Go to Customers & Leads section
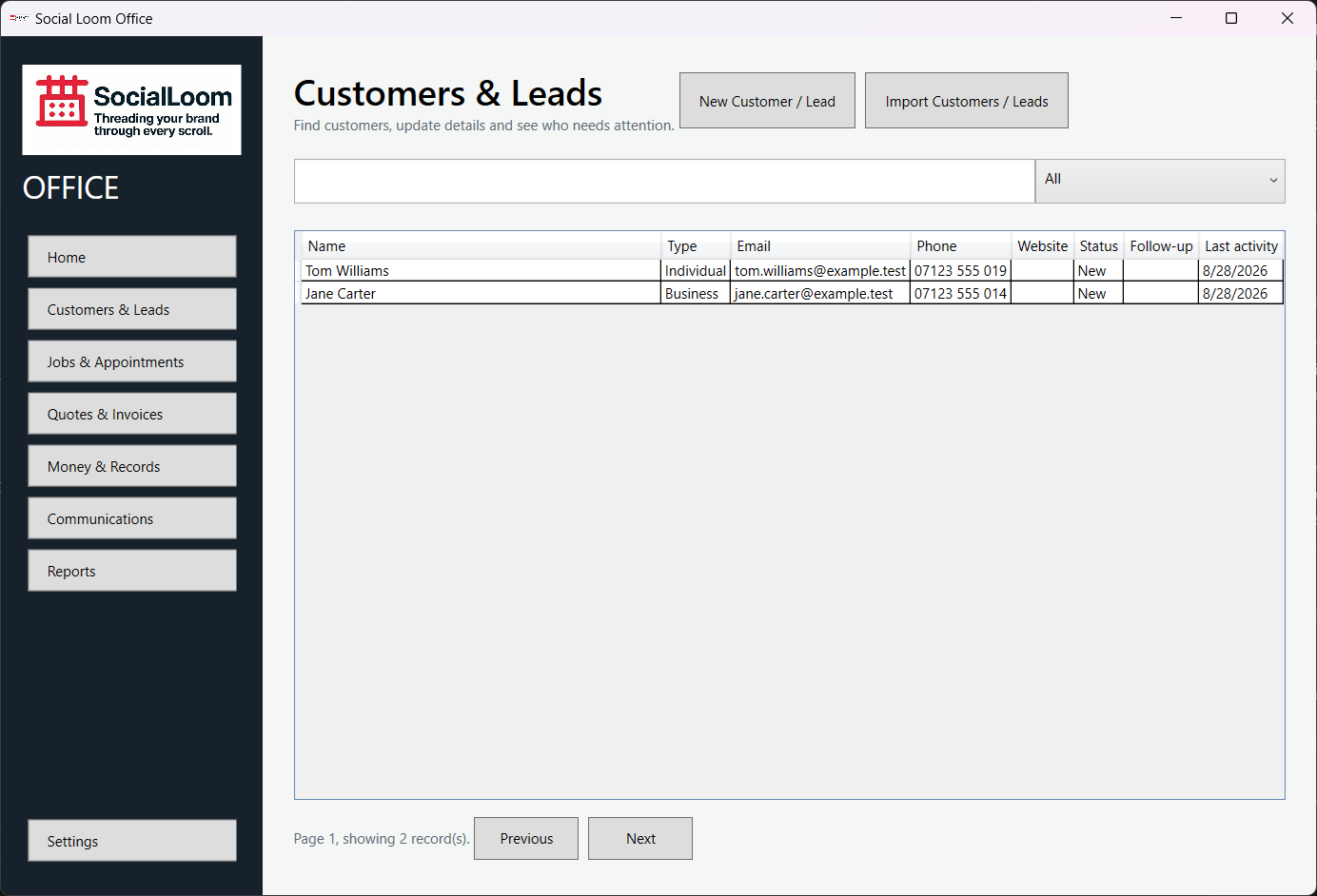The image size is (1317, 896). click(x=132, y=309)
